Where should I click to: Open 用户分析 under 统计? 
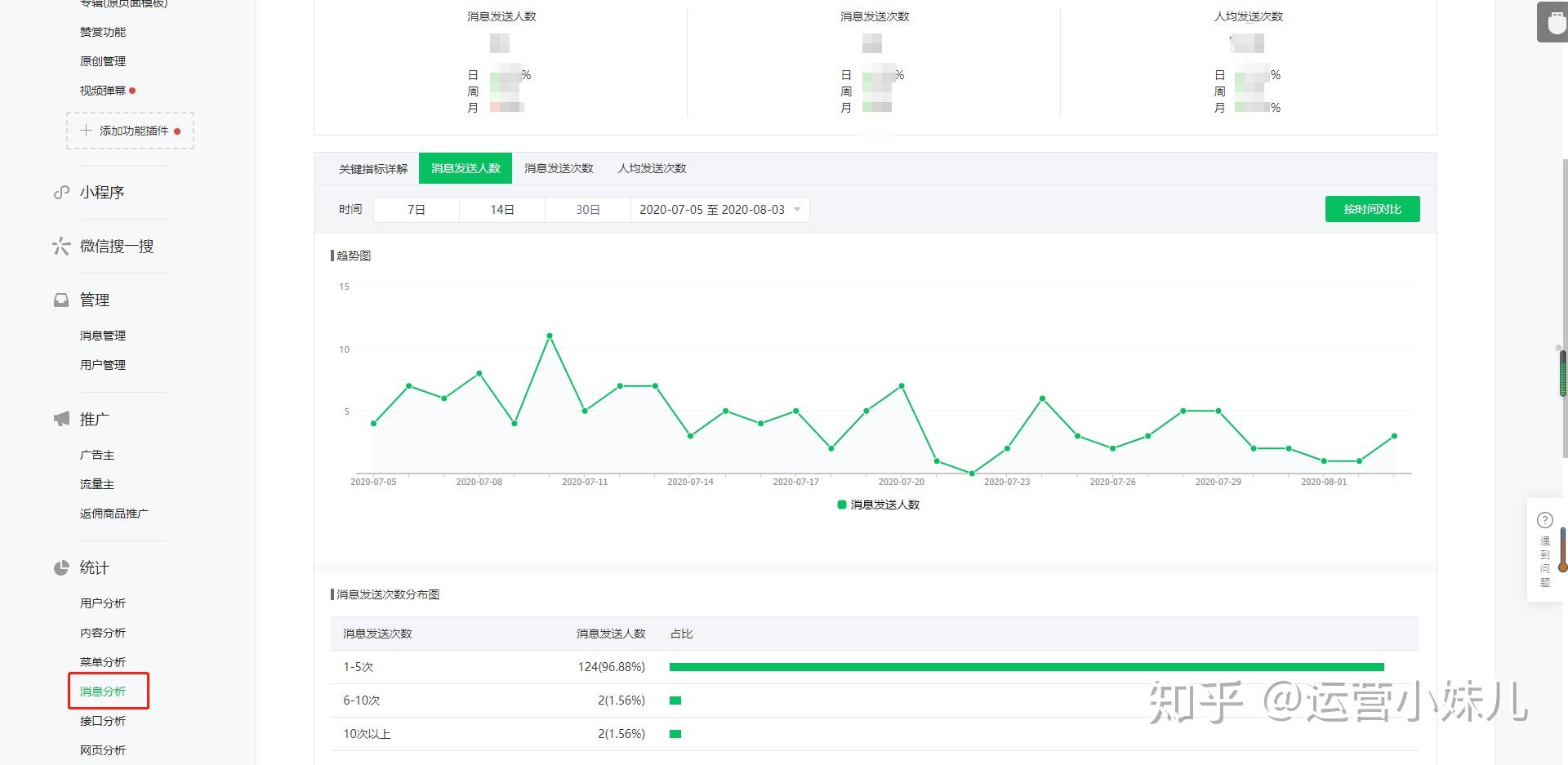click(103, 603)
